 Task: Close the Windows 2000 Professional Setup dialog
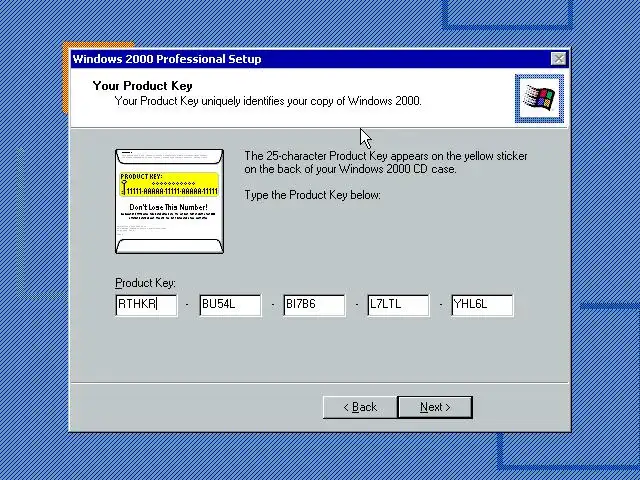point(558,59)
